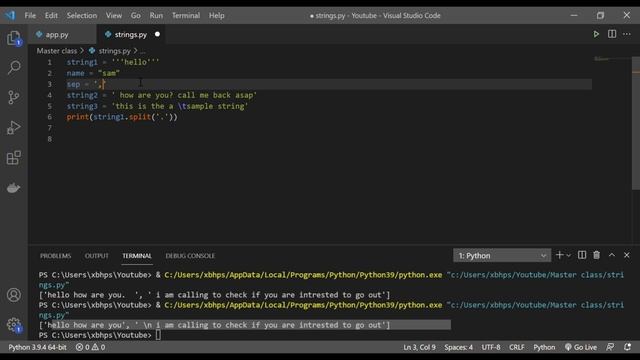
Task: Run Python file with play icon
Action: tap(596, 34)
